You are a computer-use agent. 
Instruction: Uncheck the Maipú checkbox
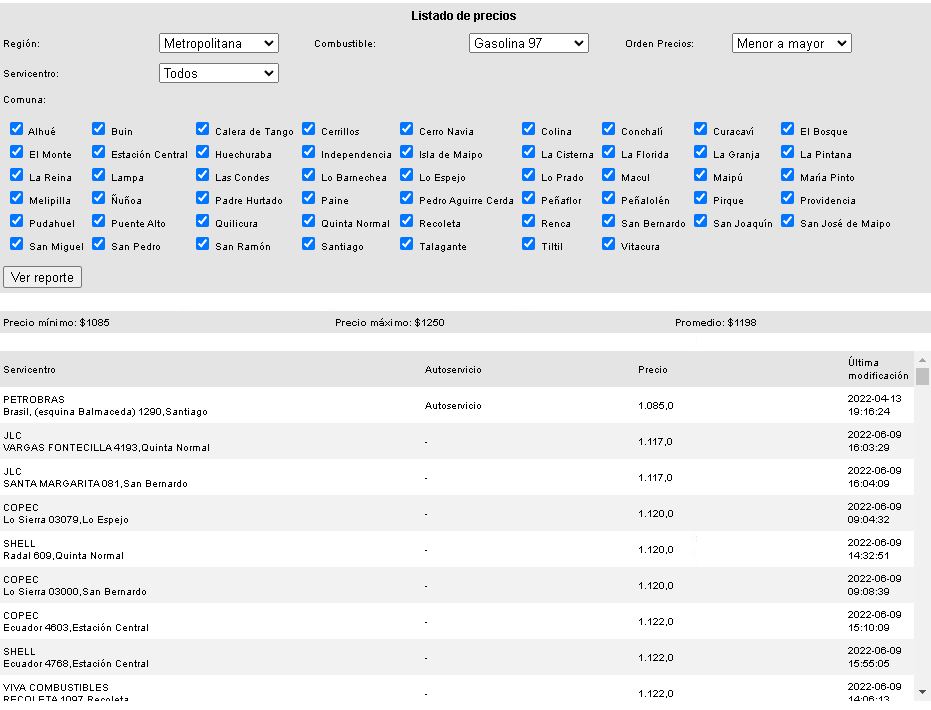click(x=701, y=175)
